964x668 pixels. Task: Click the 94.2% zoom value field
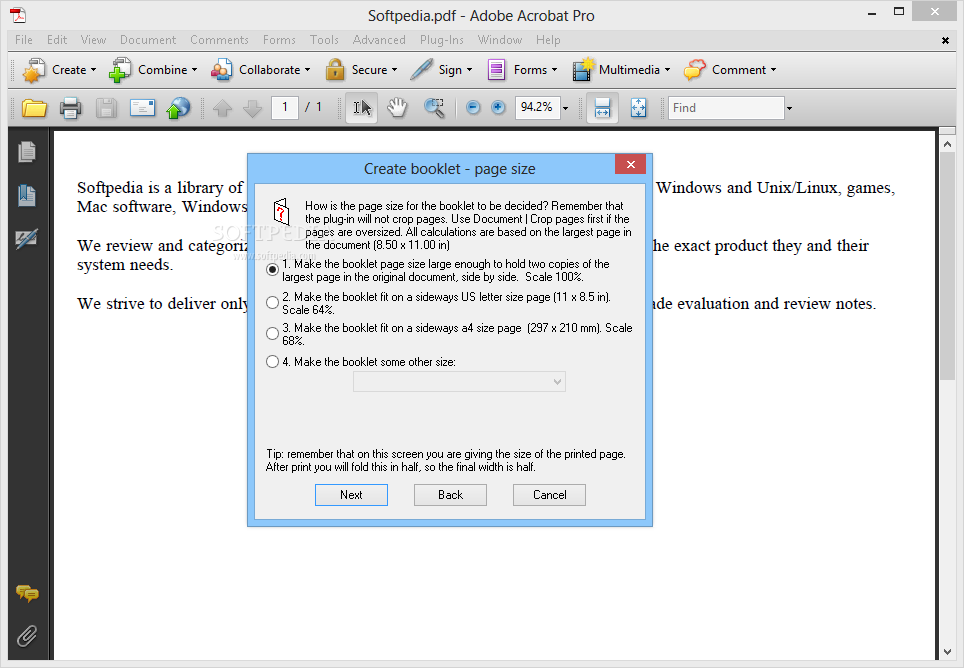pyautogui.click(x=537, y=108)
